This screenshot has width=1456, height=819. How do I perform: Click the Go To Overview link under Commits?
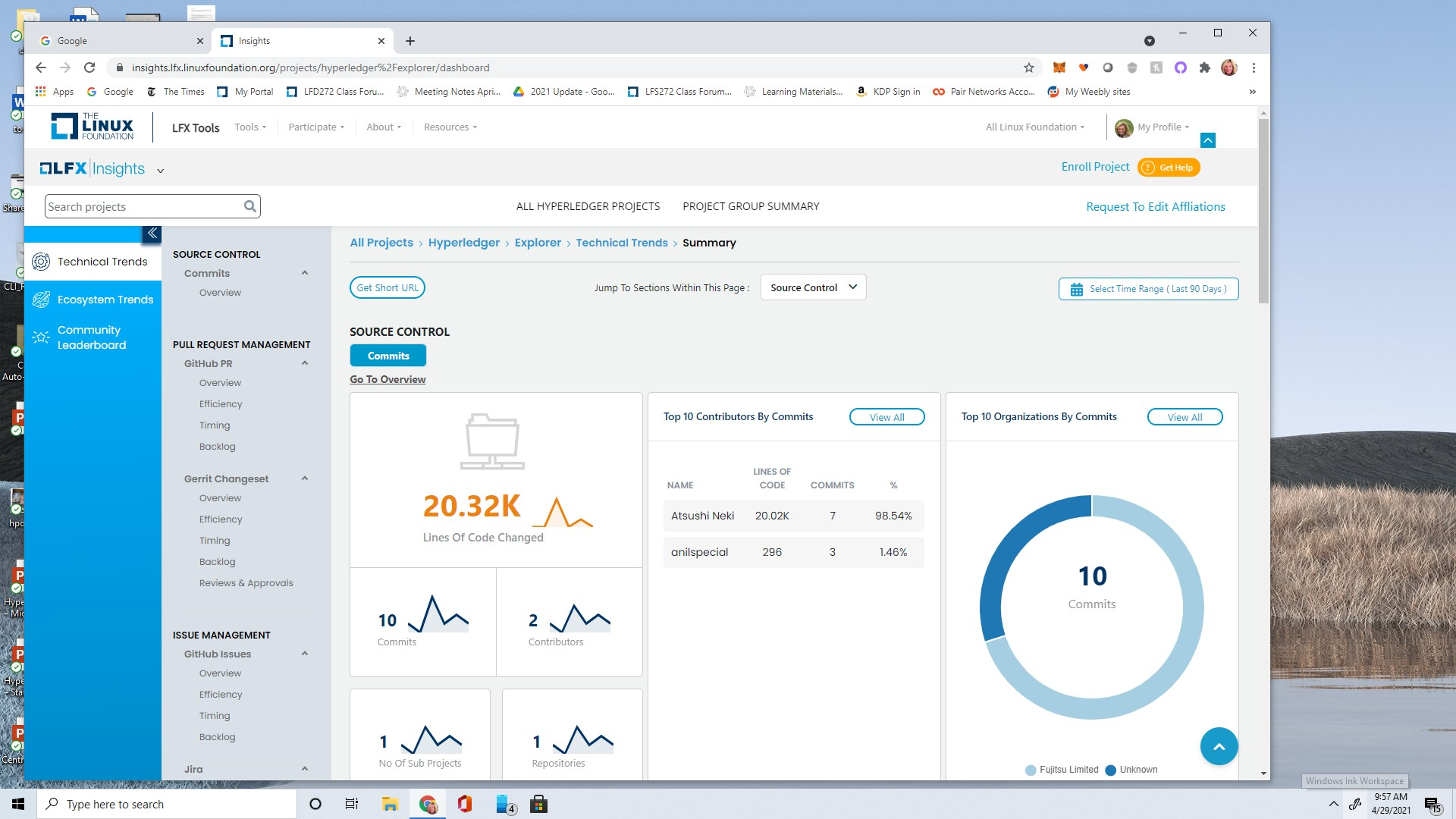pyautogui.click(x=387, y=378)
